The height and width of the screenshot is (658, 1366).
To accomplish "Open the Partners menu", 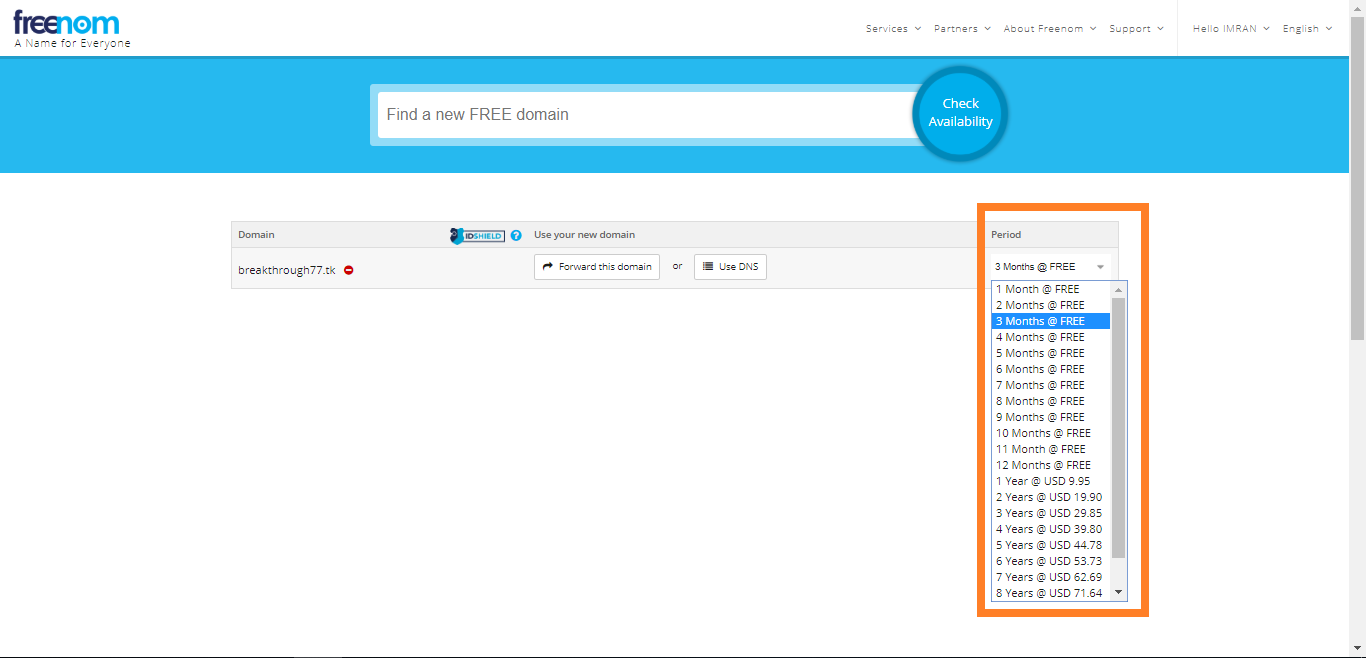I will click(x=962, y=29).
